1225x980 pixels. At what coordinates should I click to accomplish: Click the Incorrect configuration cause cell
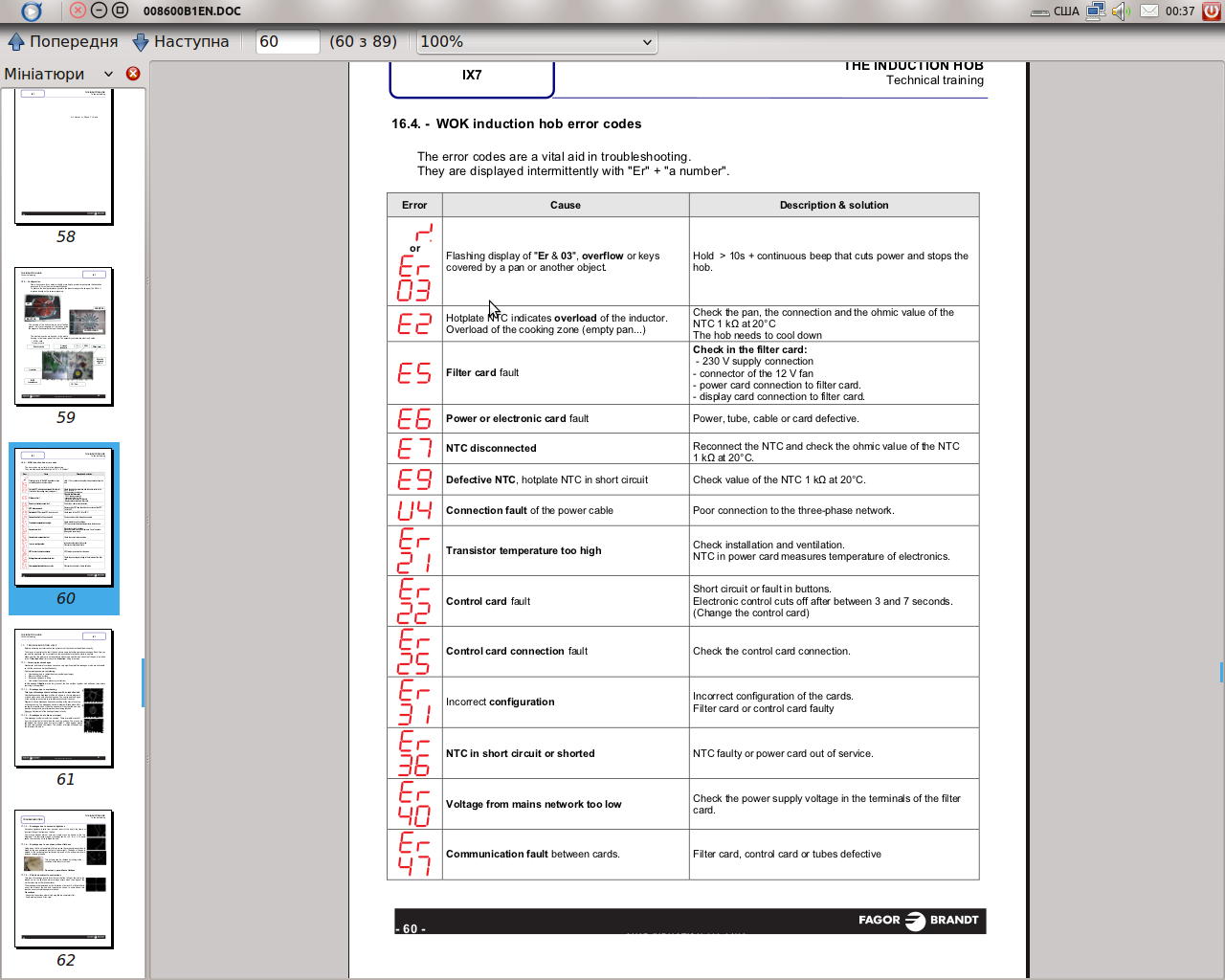coord(566,702)
